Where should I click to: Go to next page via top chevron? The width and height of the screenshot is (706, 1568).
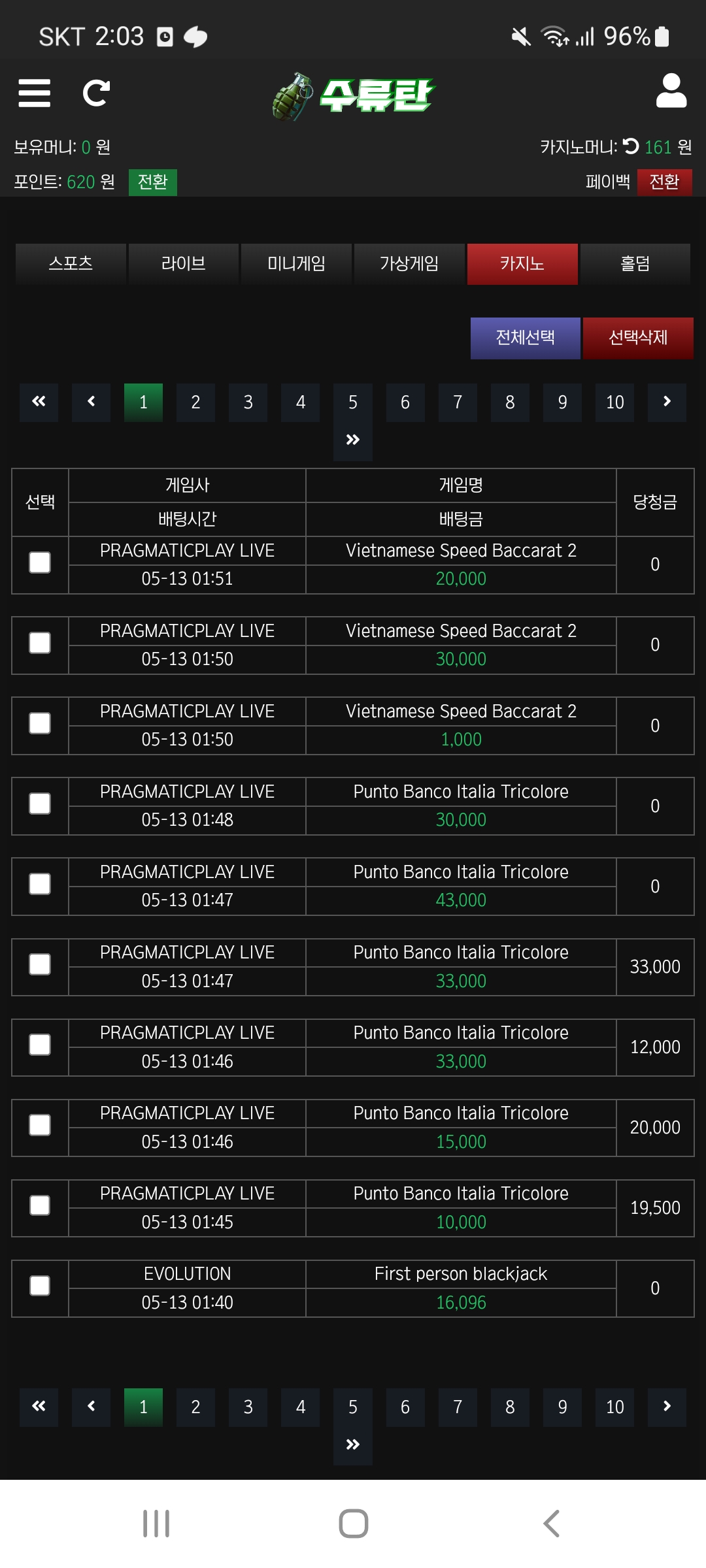coord(667,402)
